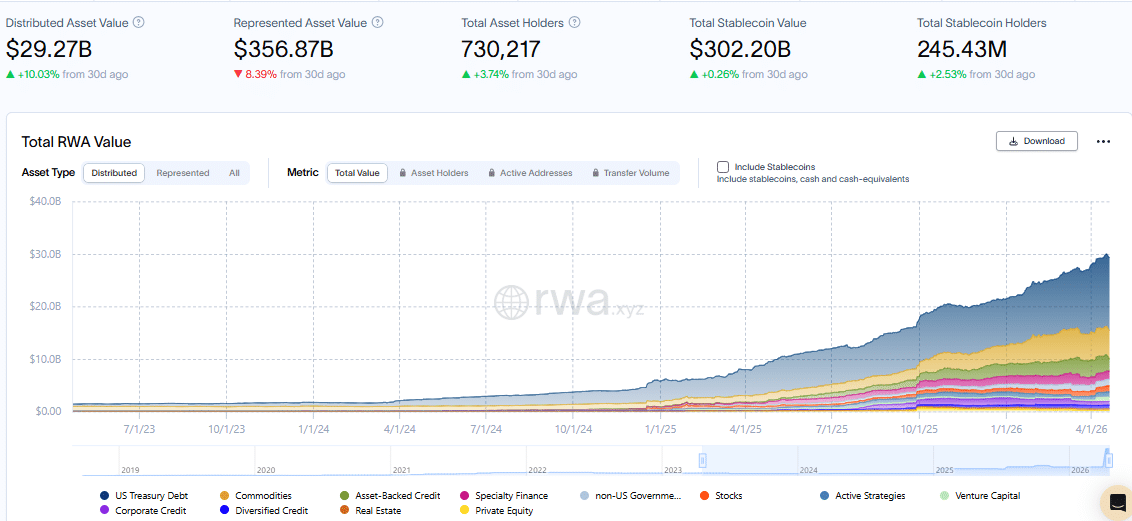Select the Represented asset type tab
The height and width of the screenshot is (521, 1132).
pos(183,173)
